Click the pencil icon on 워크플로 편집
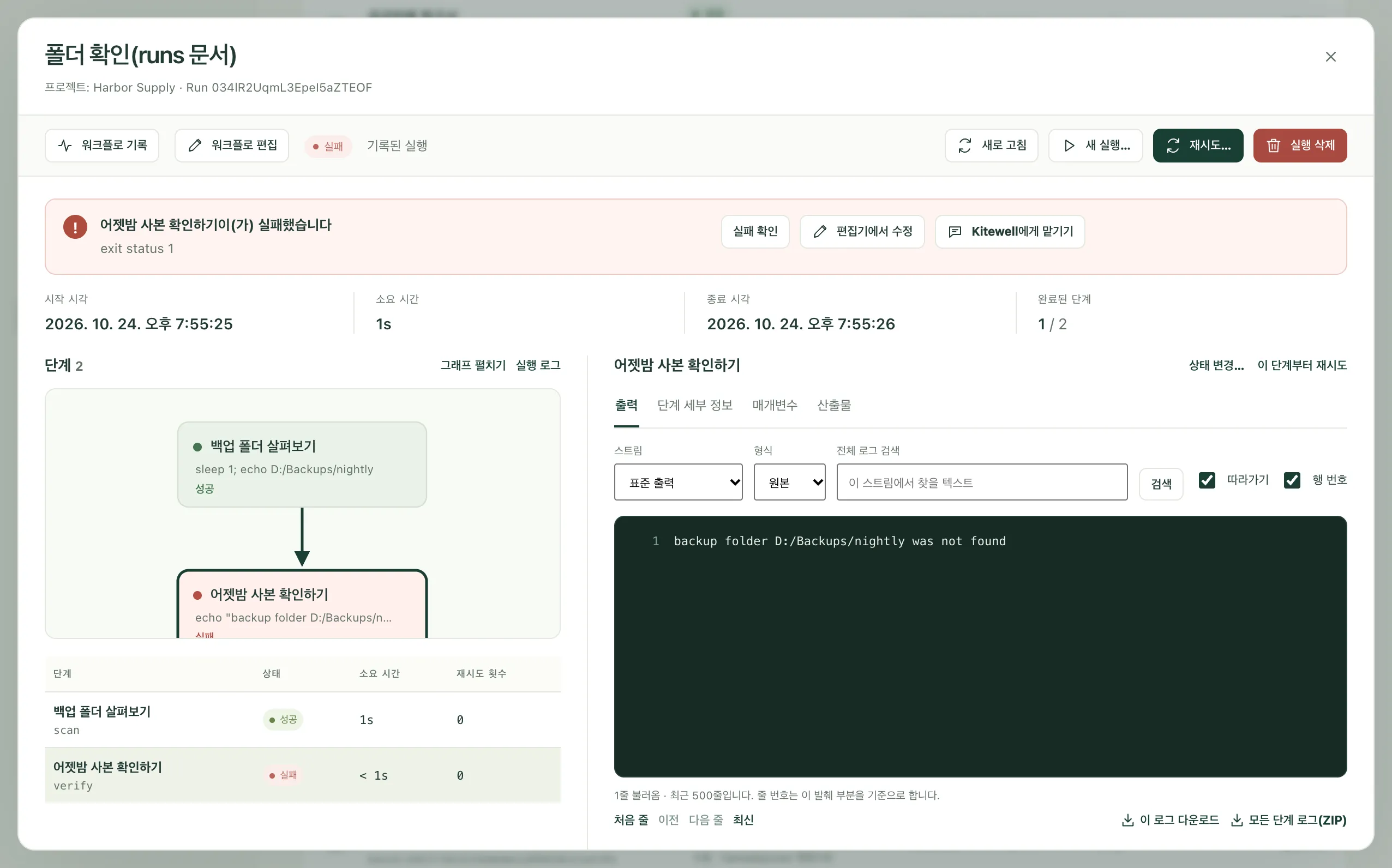Screen dimensions: 1392x868 tap(195, 145)
